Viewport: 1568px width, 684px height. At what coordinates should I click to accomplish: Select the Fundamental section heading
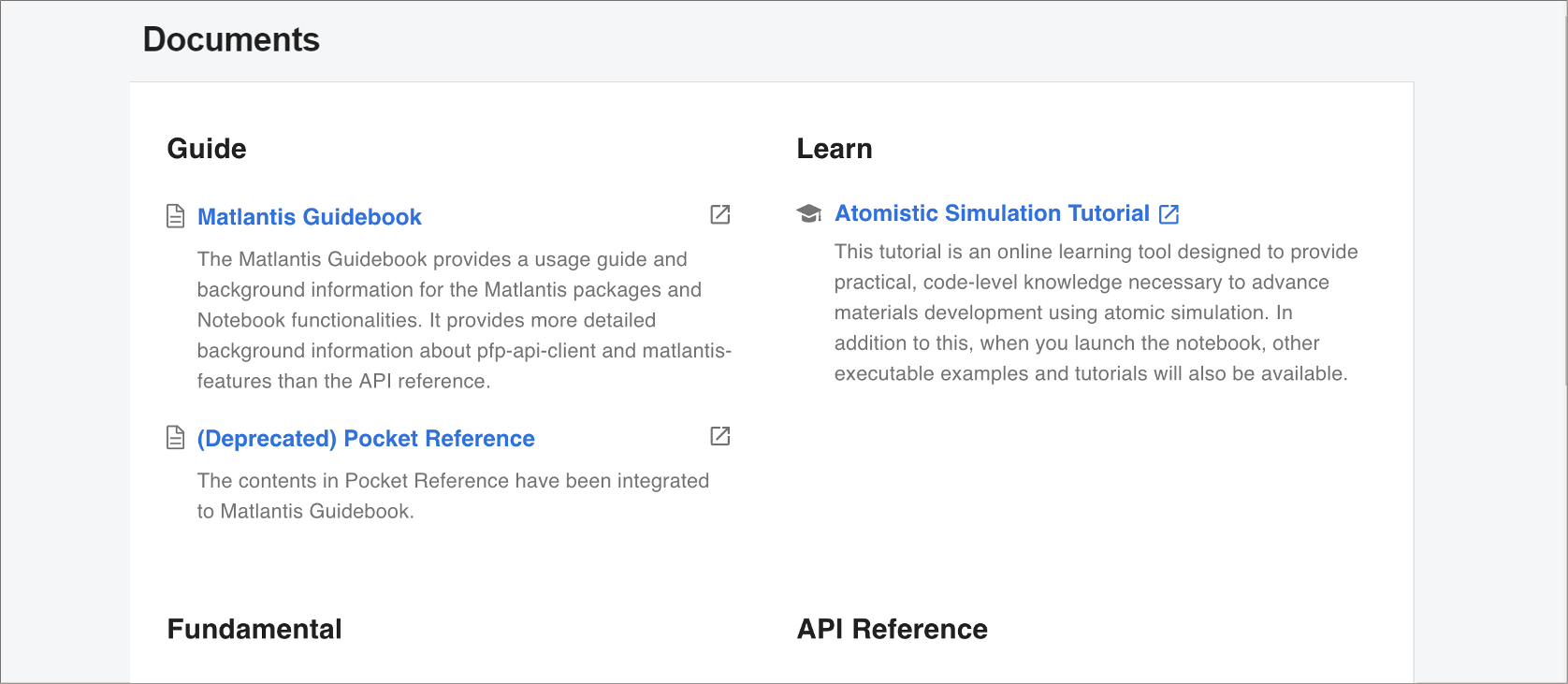[x=254, y=629]
